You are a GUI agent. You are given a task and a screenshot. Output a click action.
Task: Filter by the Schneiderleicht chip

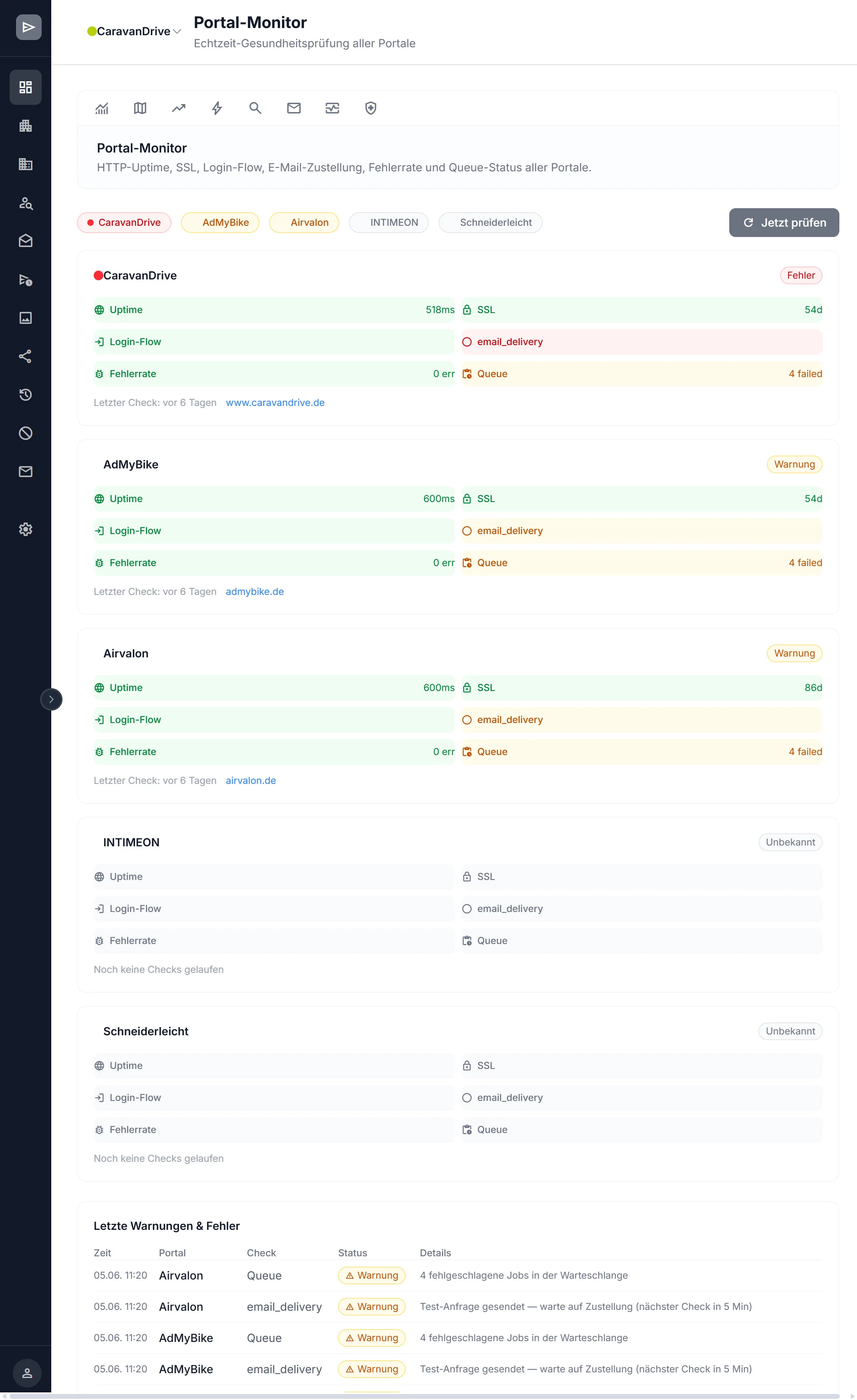click(x=491, y=222)
